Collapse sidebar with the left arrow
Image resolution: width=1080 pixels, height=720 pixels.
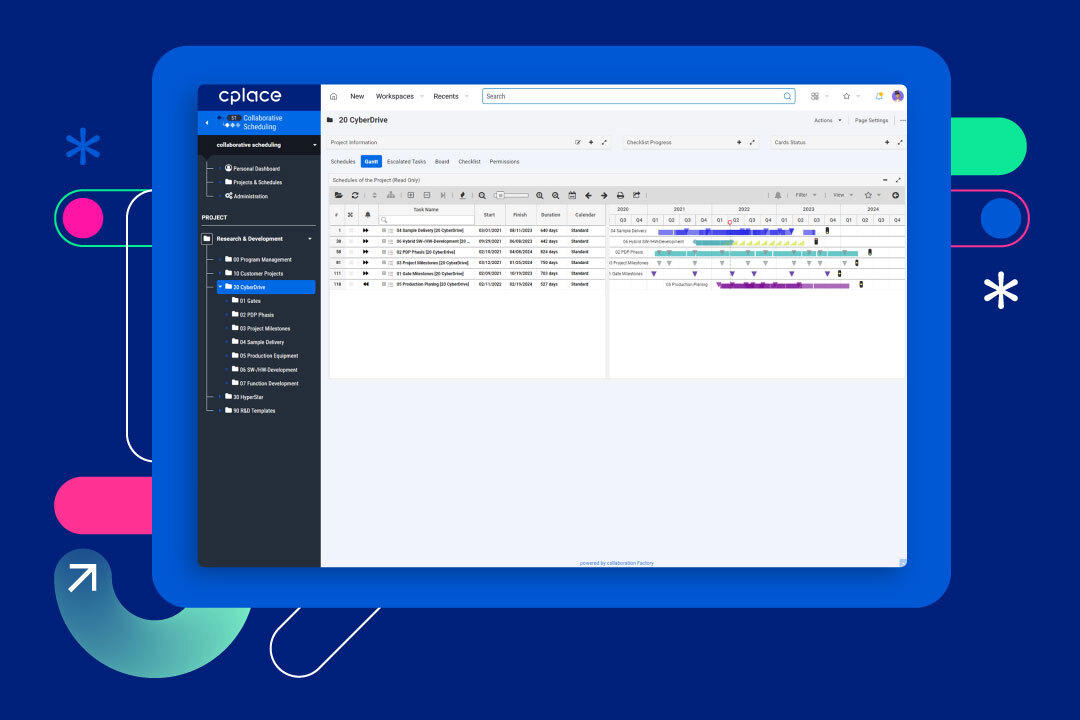(207, 123)
